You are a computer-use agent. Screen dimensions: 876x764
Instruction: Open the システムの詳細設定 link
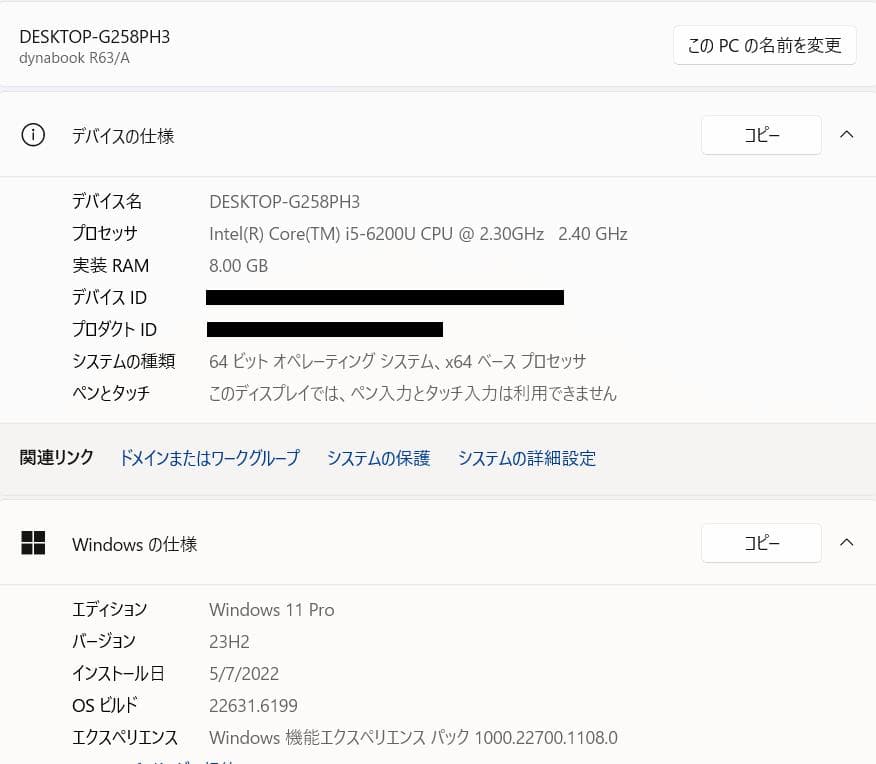[x=527, y=457]
